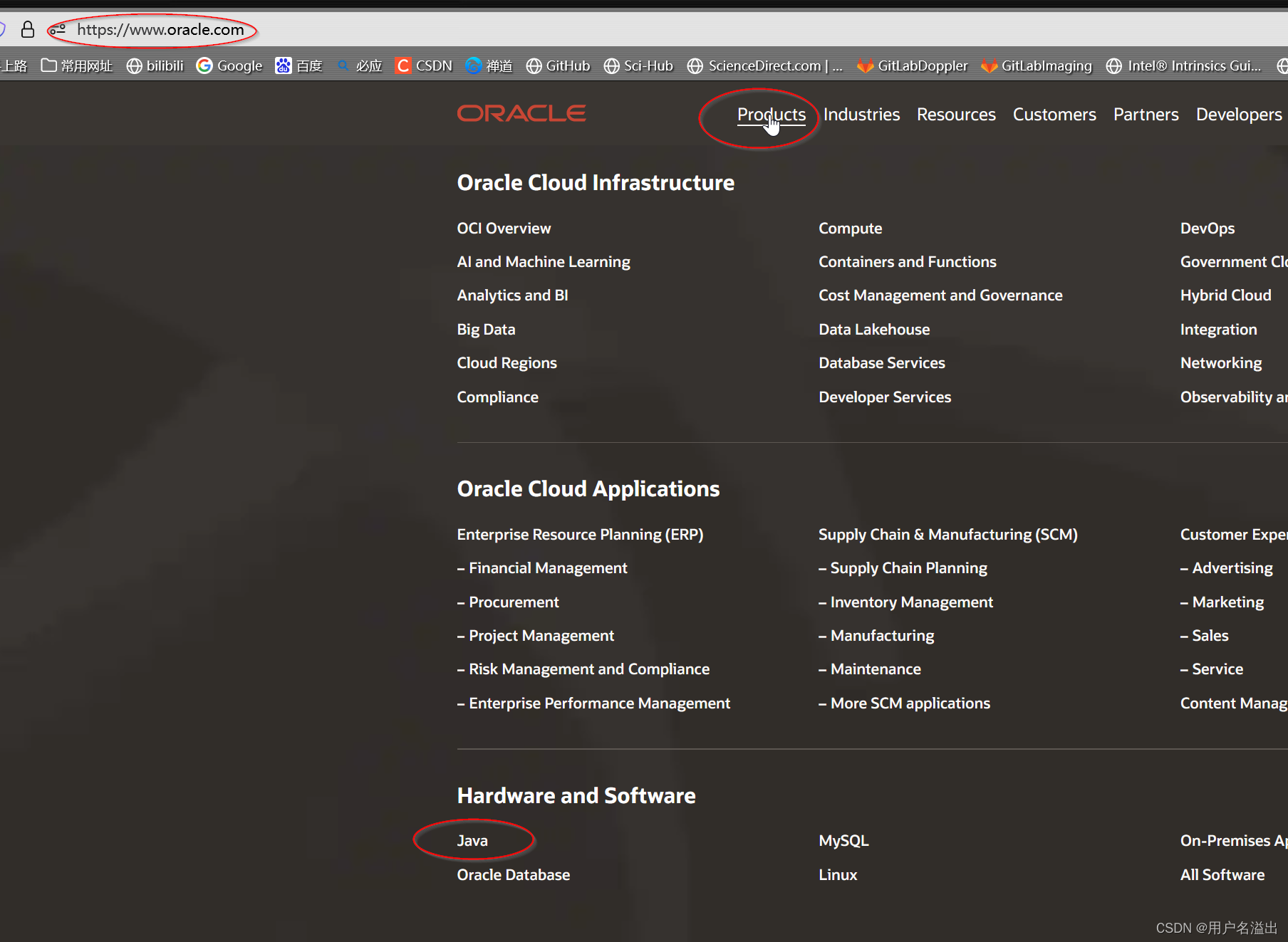
Task: Open the CSDN bookmark
Action: 424,66
